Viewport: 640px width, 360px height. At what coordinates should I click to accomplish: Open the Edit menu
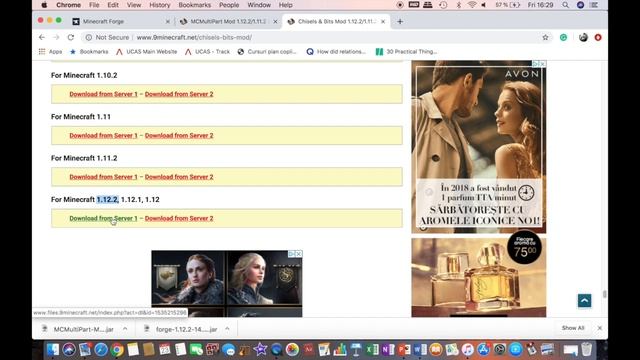113,5
